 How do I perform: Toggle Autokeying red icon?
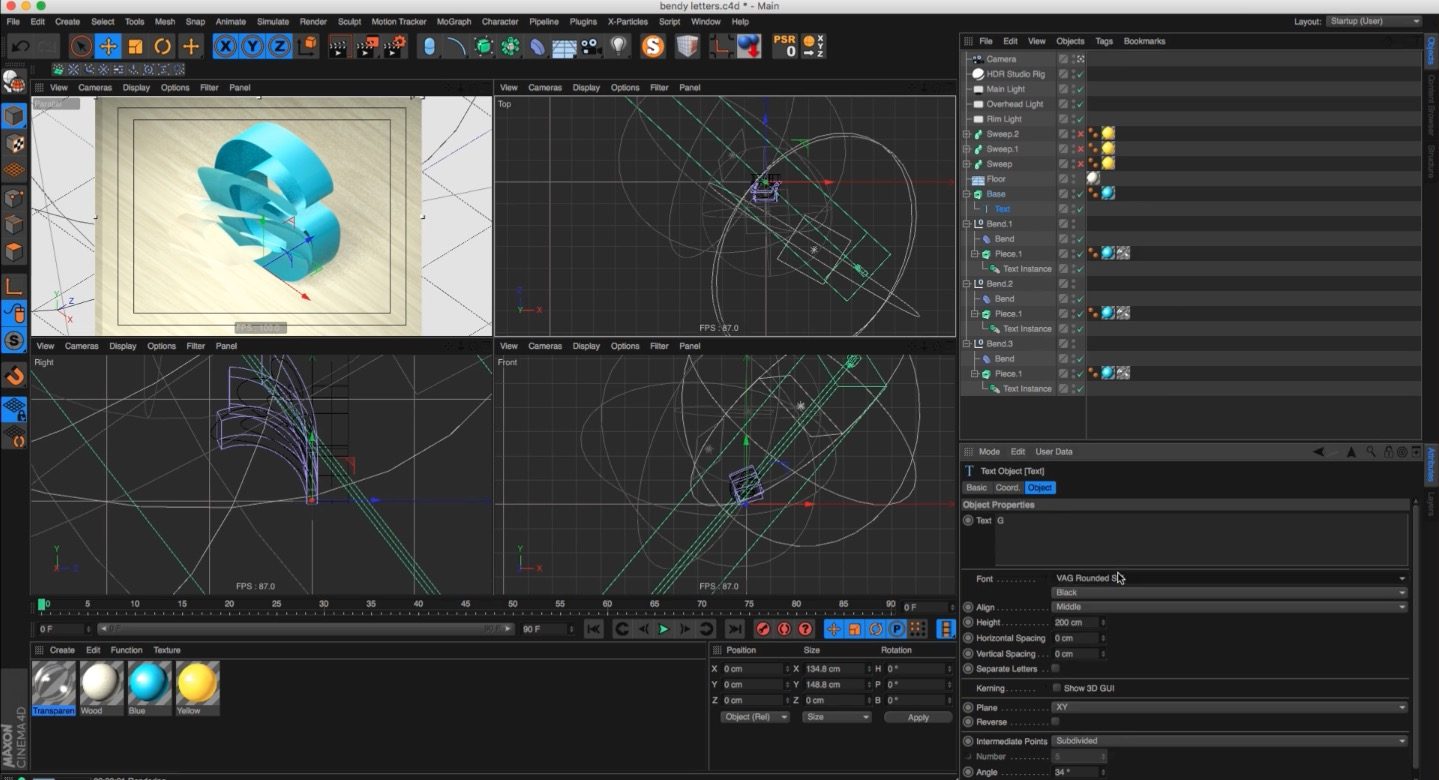784,629
